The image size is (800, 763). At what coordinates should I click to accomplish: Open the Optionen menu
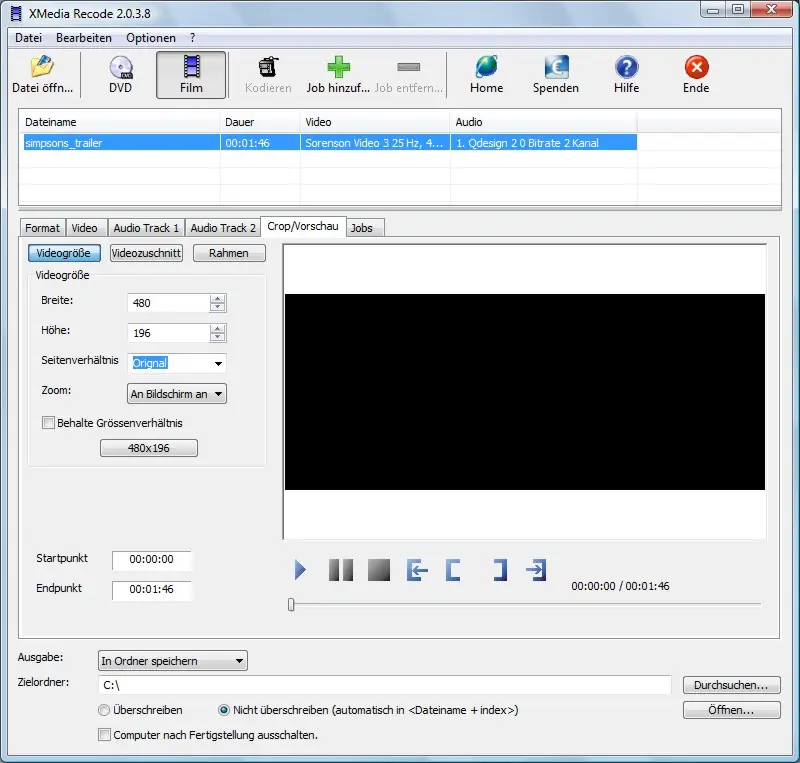(x=151, y=37)
